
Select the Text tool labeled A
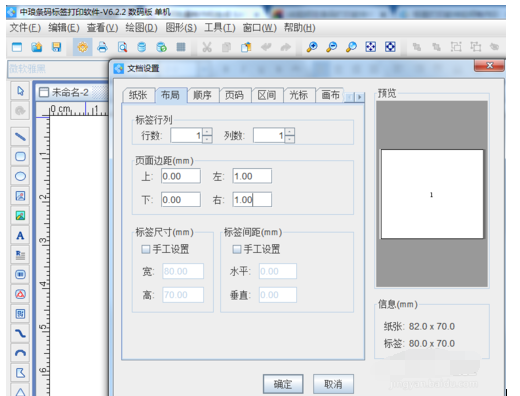pos(20,235)
